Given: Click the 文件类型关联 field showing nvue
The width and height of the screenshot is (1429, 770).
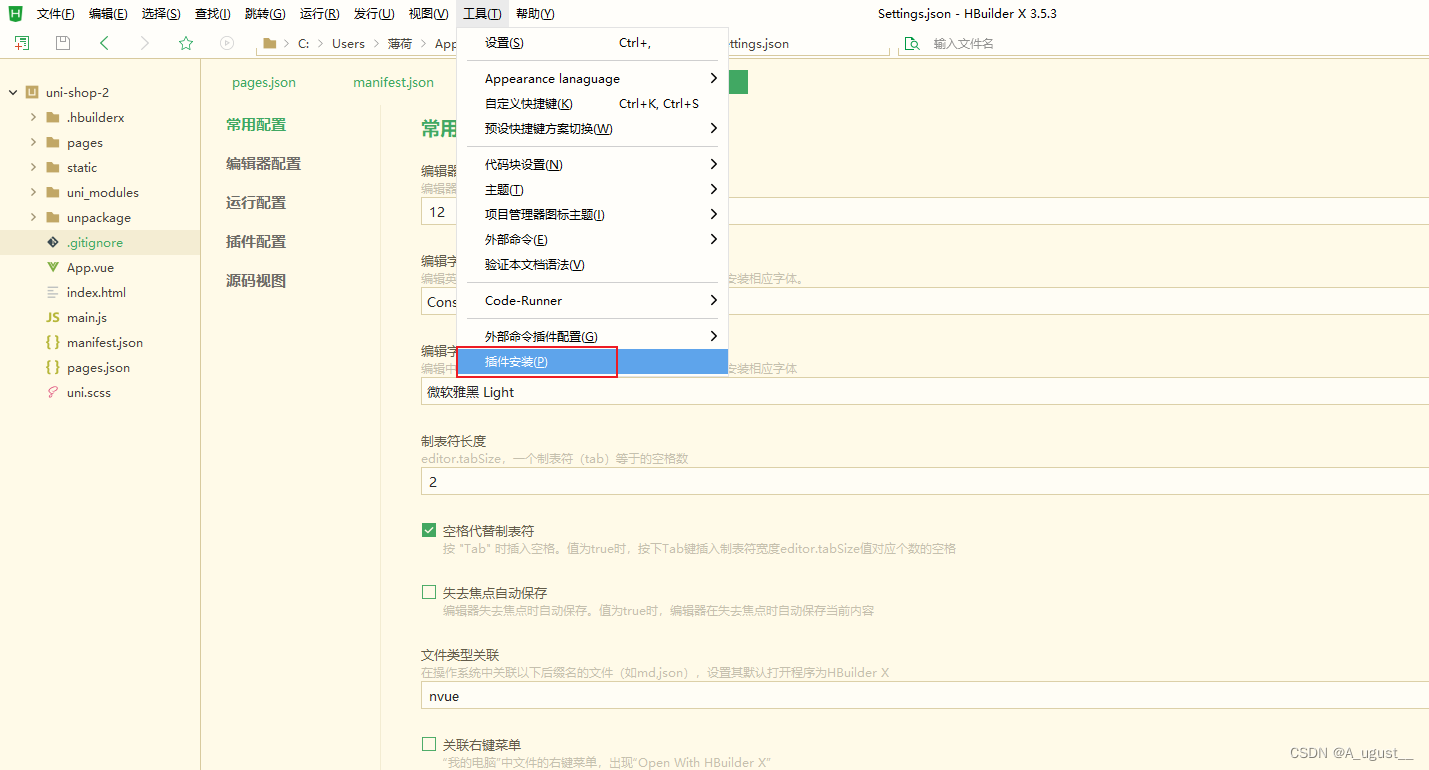Looking at the screenshot, I should (925, 695).
